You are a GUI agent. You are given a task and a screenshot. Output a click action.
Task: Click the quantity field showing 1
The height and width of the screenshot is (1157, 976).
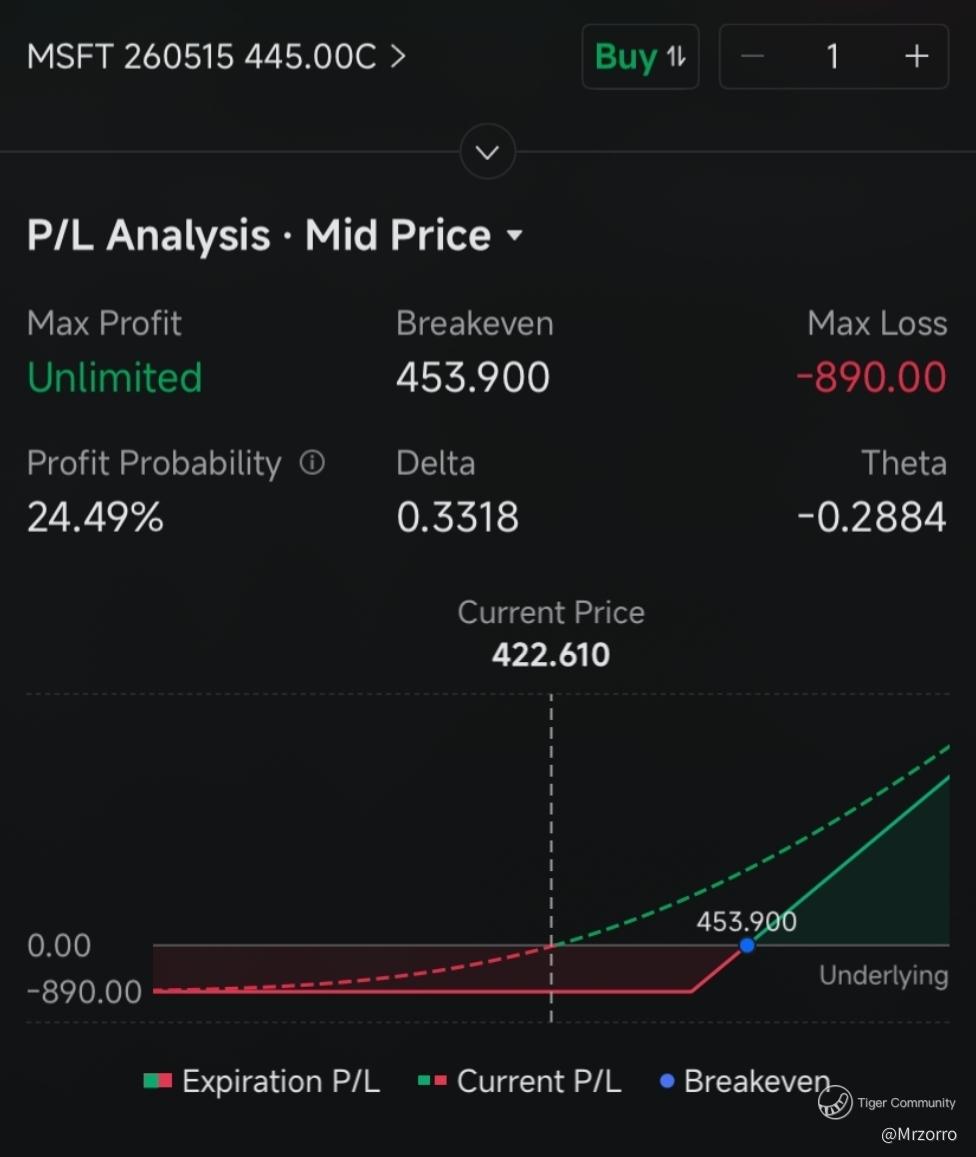832,57
